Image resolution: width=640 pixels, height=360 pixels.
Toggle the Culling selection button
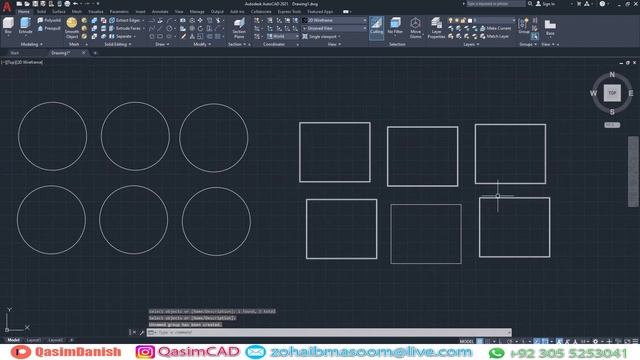point(376,27)
